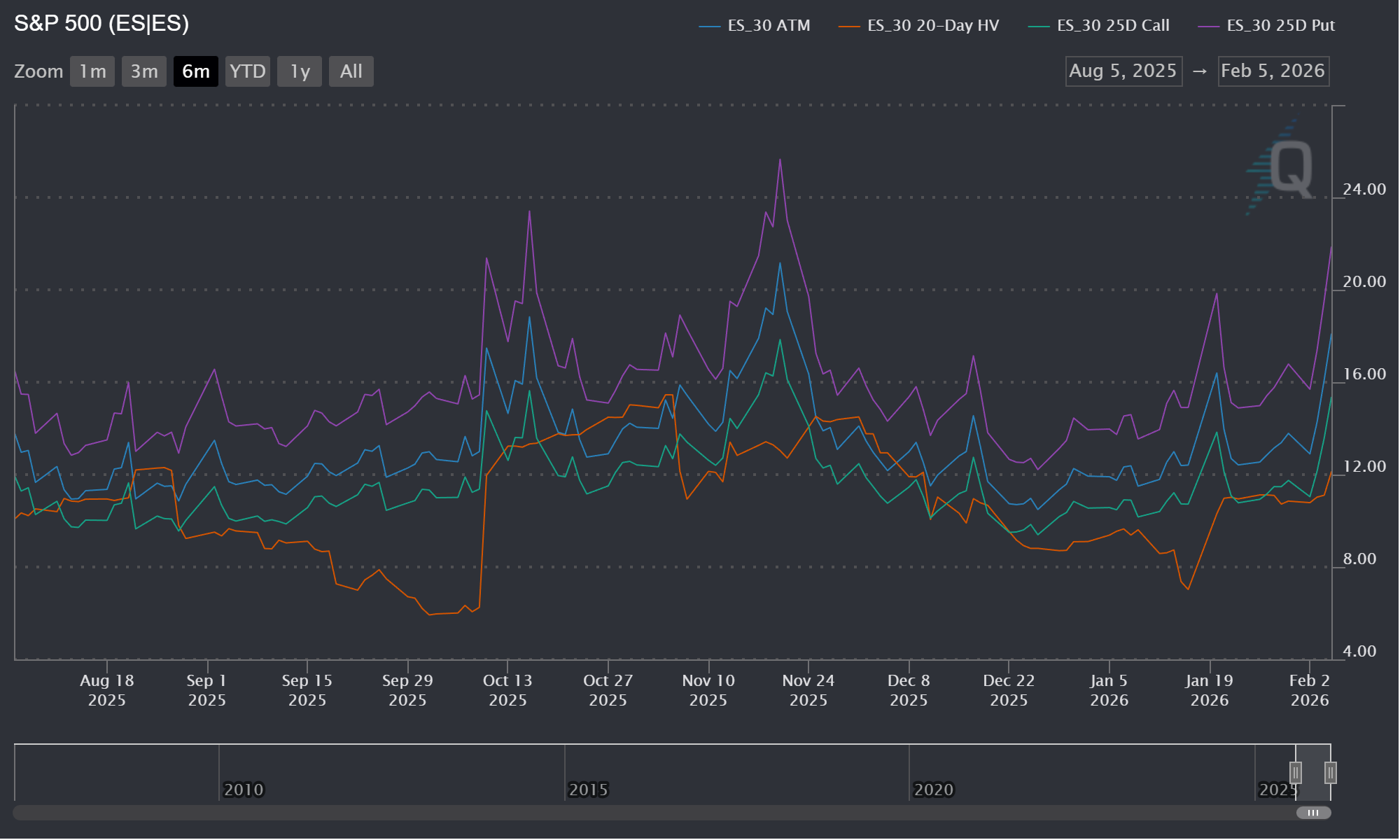The image size is (1400, 840).
Task: Select the 3m zoom range
Action: tap(144, 71)
